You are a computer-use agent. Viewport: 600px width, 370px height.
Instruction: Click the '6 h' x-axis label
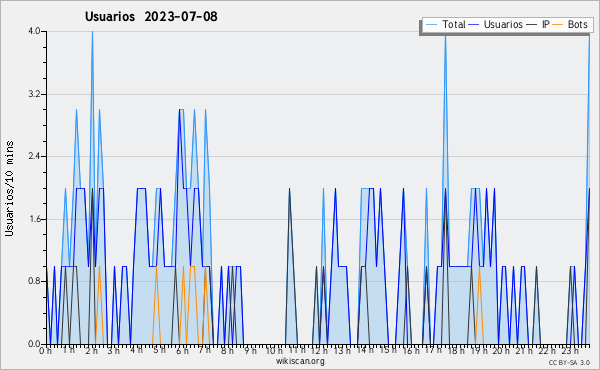click(182, 351)
